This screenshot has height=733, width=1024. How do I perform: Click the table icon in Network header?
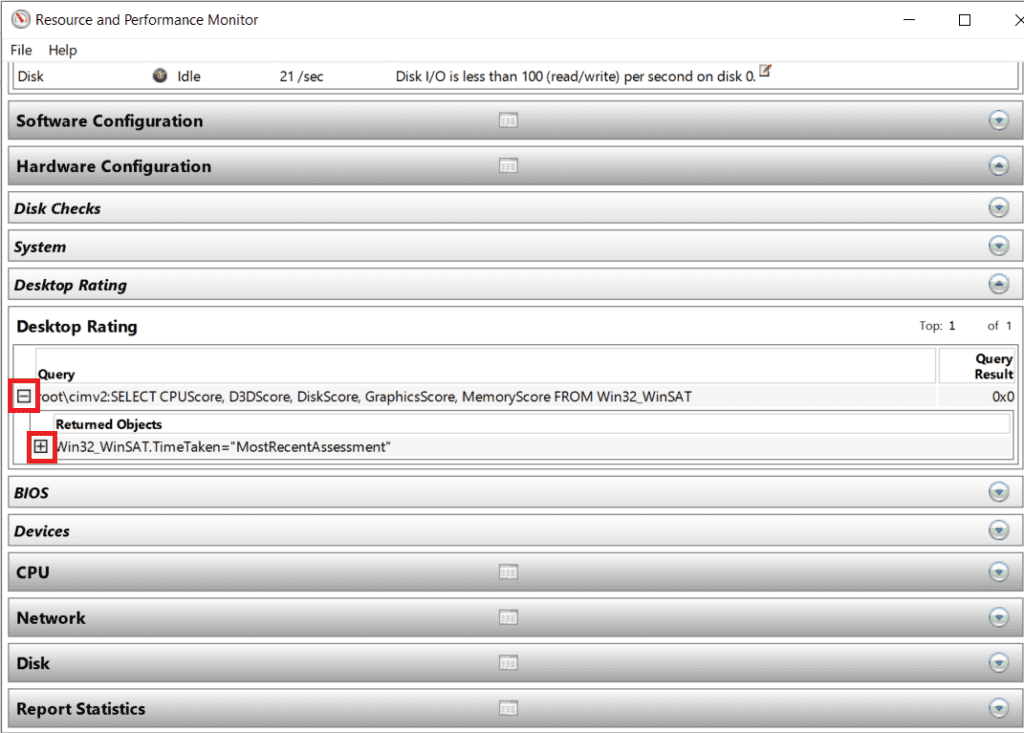click(508, 618)
